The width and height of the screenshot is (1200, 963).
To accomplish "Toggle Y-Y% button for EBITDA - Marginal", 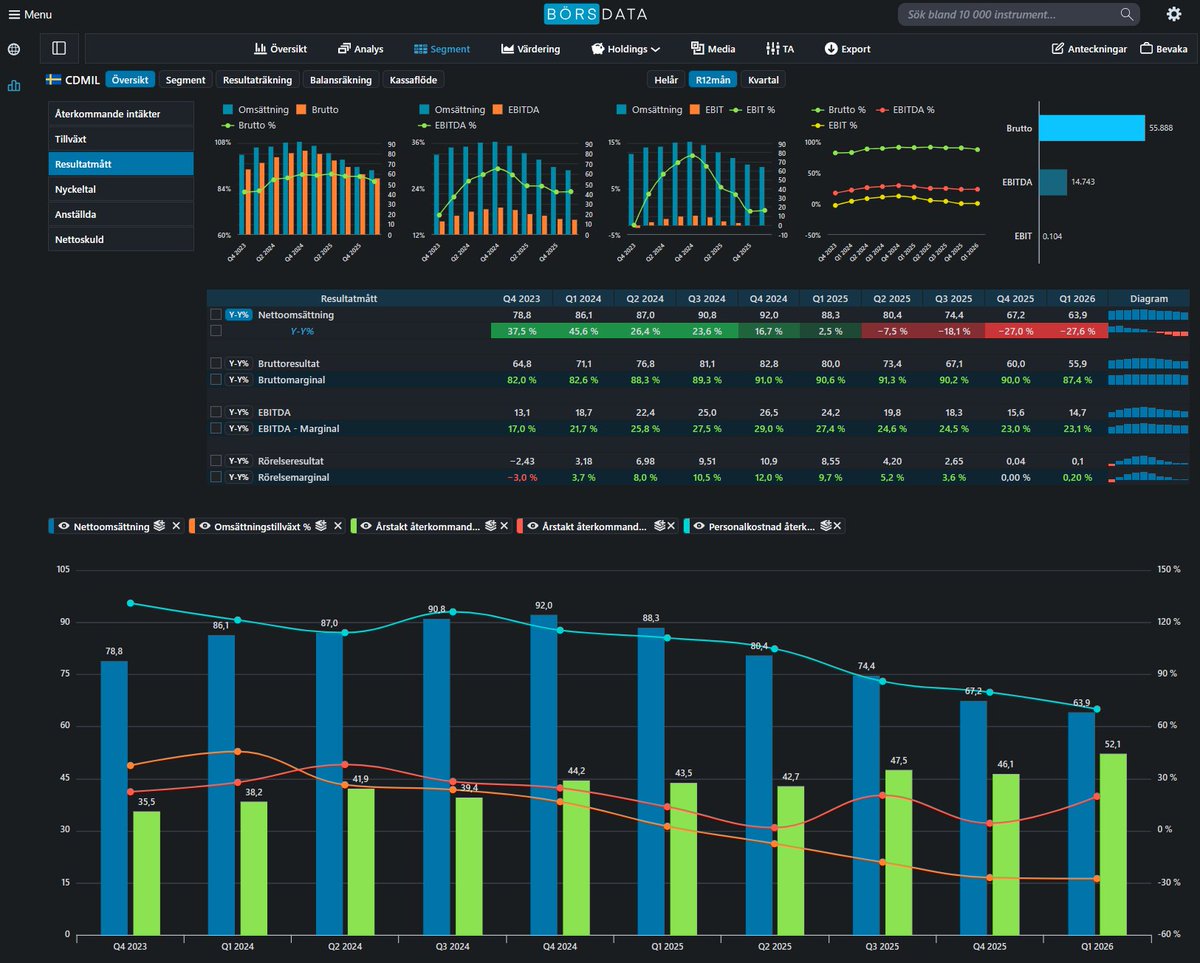I will tap(238, 428).
